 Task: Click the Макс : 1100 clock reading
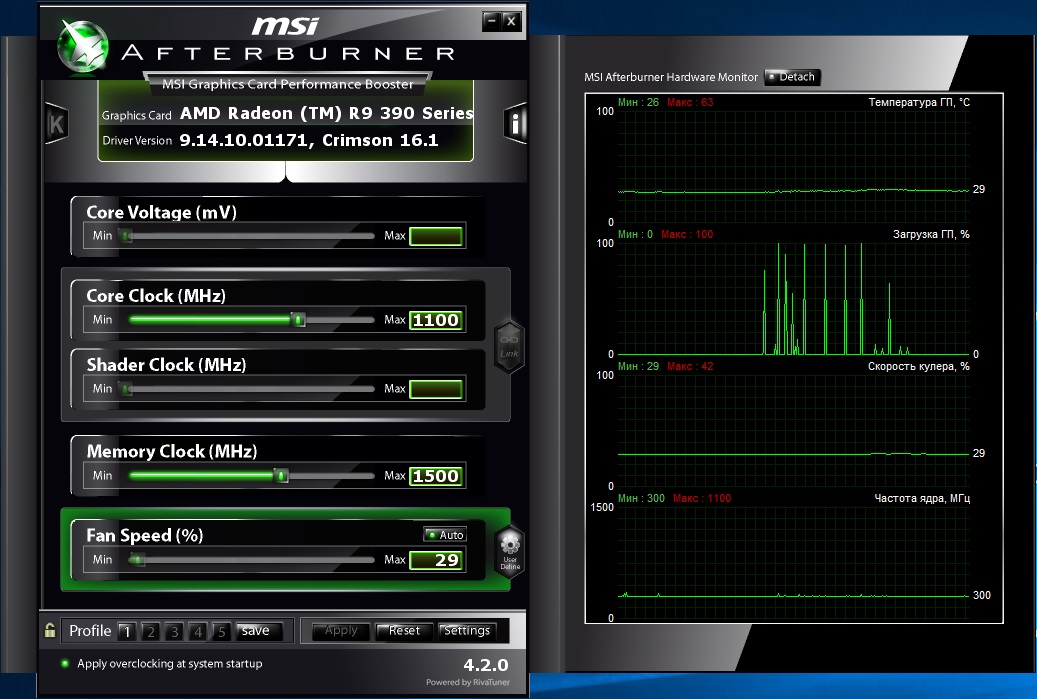click(x=702, y=498)
